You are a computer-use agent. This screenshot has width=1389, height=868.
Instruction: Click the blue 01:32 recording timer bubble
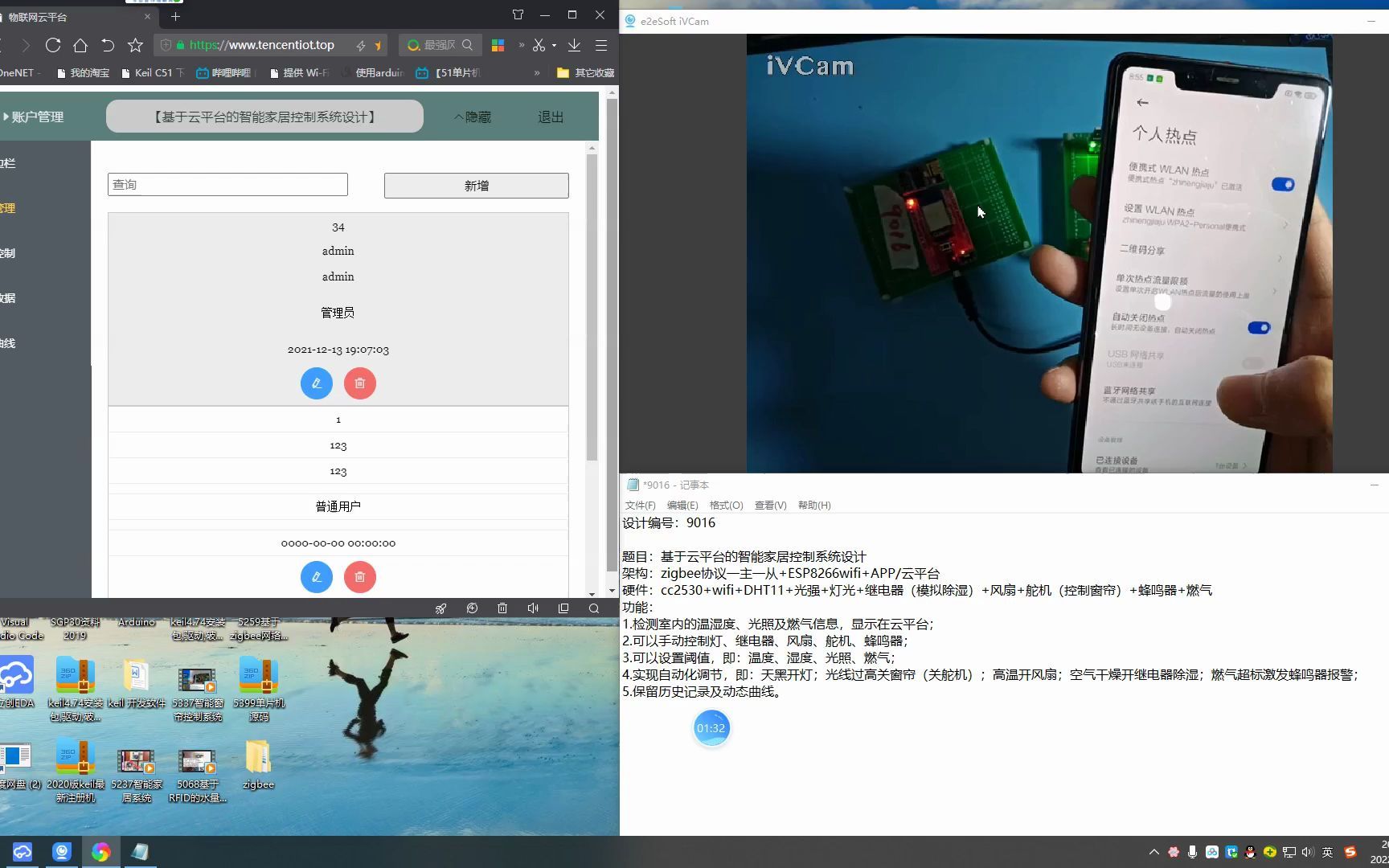711,728
